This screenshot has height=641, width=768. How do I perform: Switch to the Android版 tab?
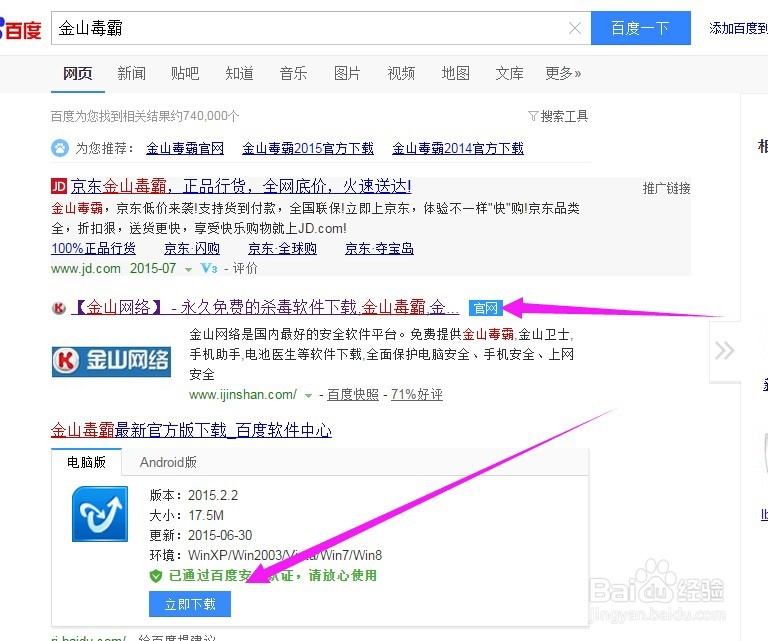(x=168, y=462)
